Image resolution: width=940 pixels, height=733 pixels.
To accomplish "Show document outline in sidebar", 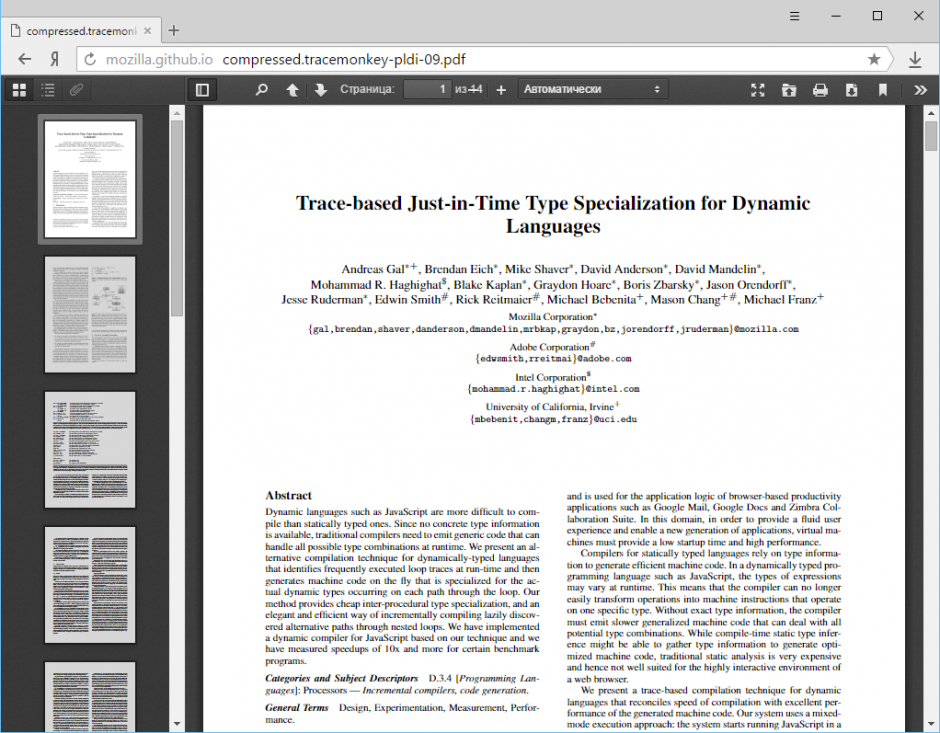I will point(48,90).
